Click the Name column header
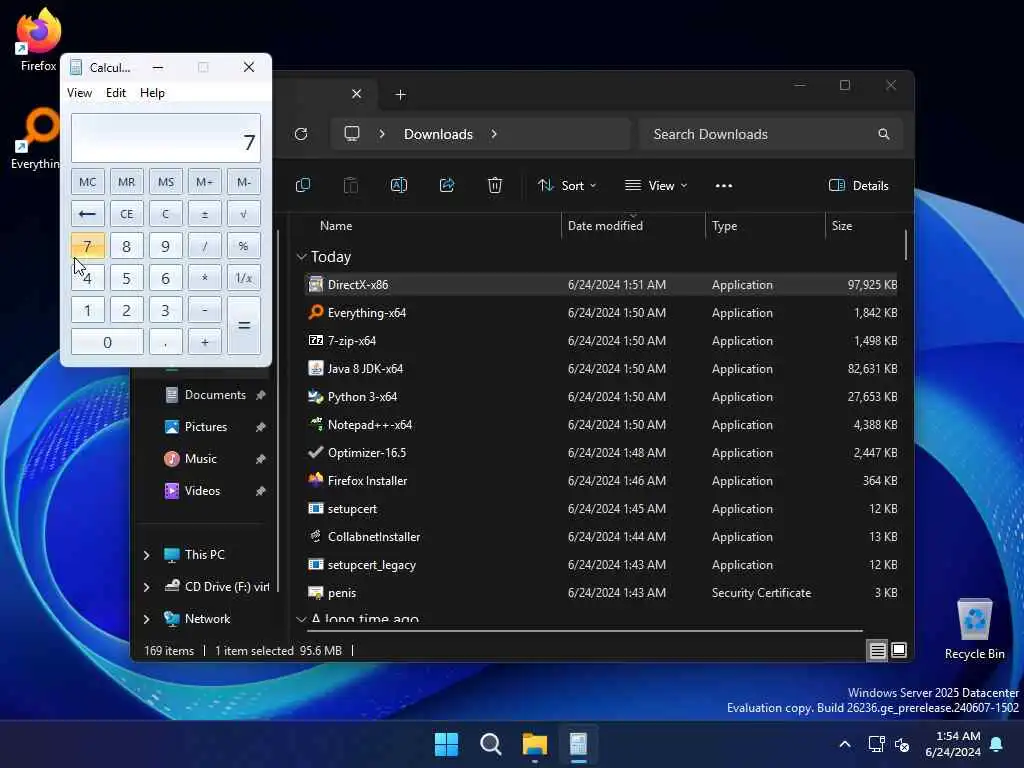This screenshot has width=1024, height=768. click(336, 226)
